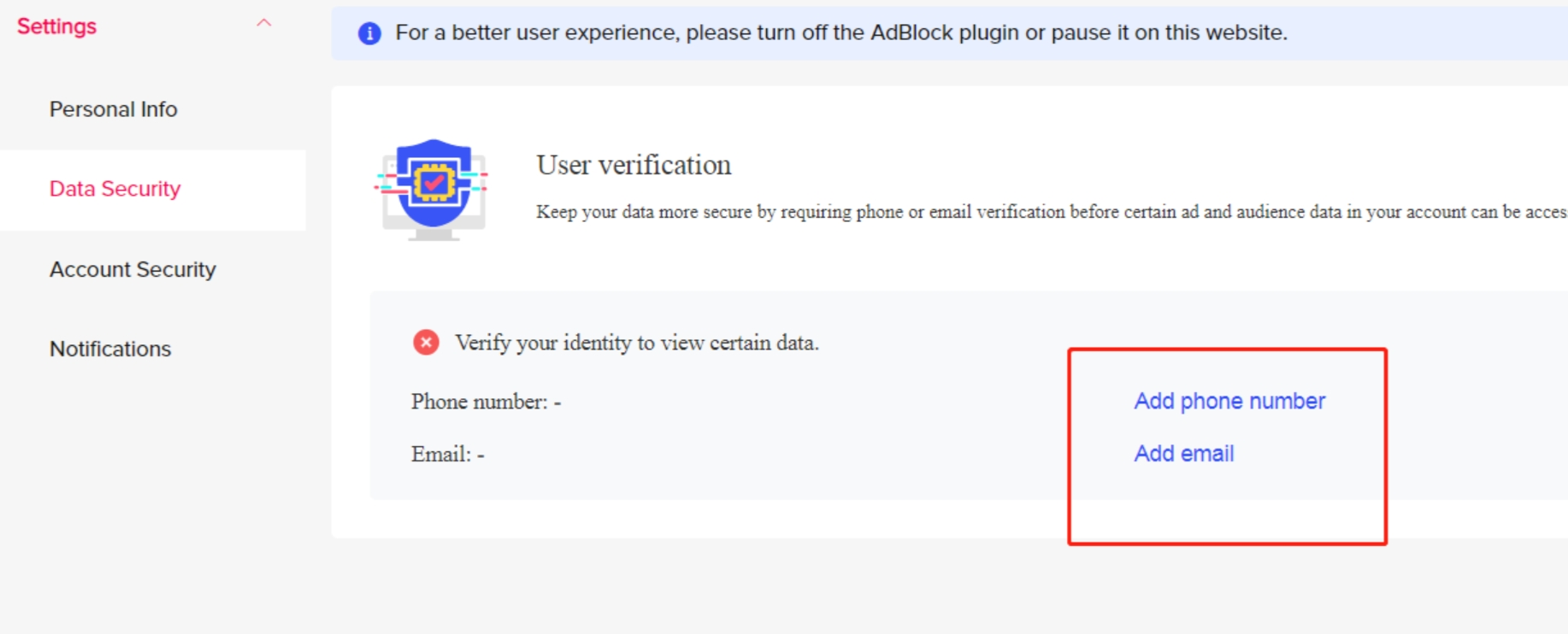Screen dimensions: 1568x634
Task: Click the gold chip checkmark emblem
Action: [x=434, y=182]
